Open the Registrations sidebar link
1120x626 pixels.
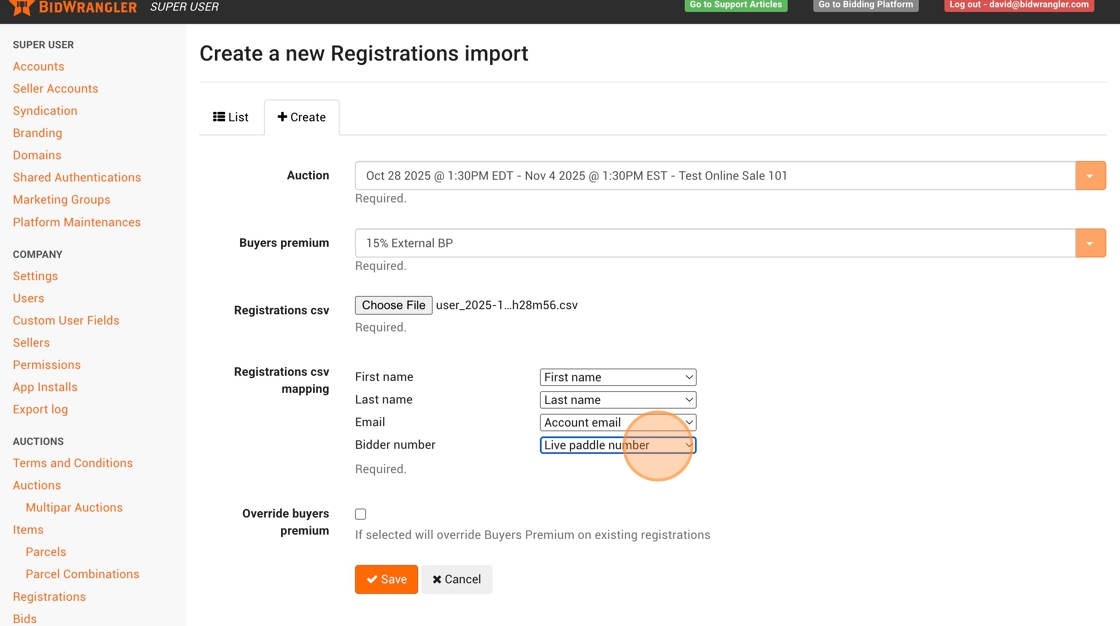[x=49, y=597]
